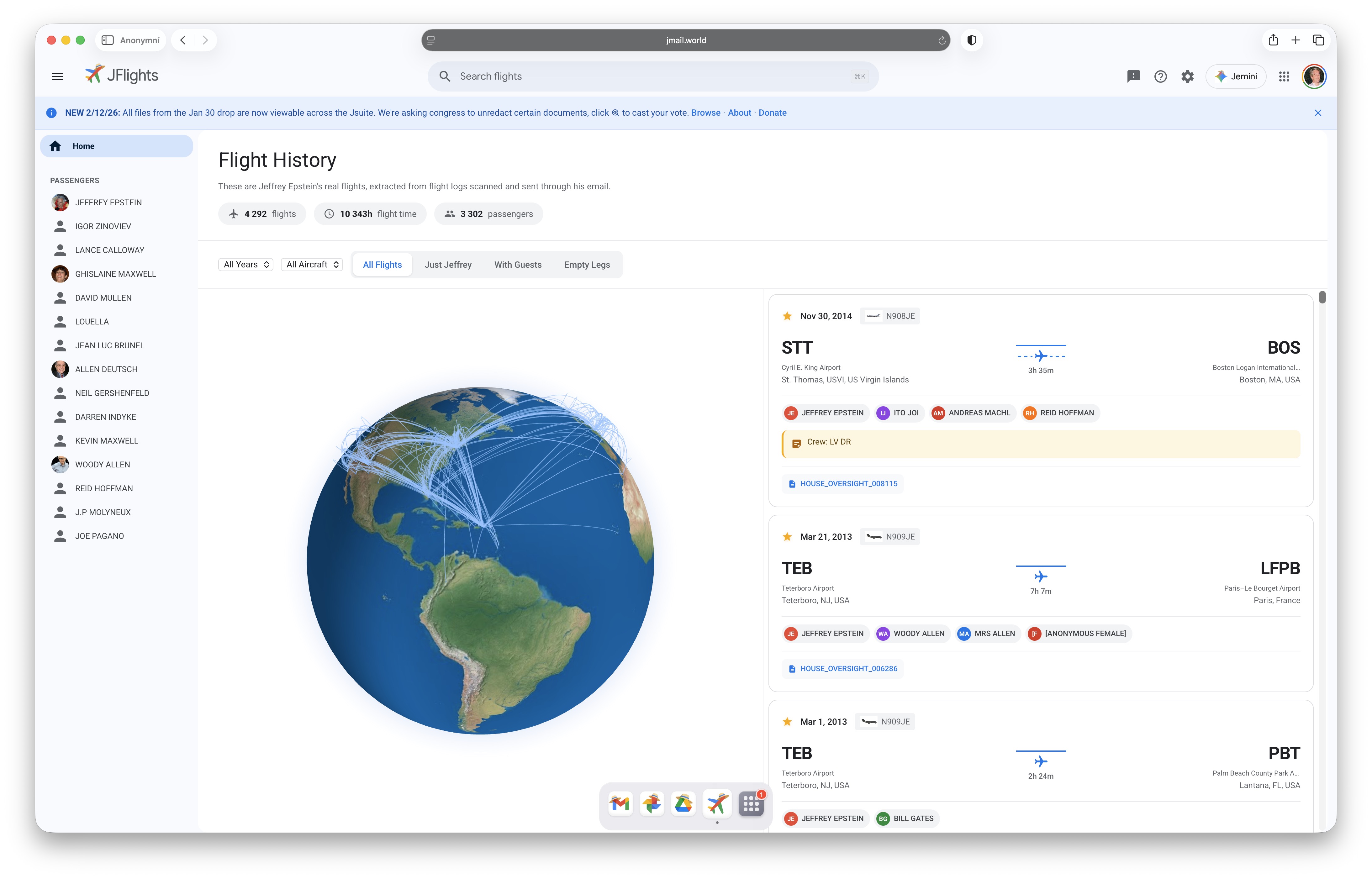
Task: Open the Gmail-style mail icon in dock
Action: click(x=620, y=804)
